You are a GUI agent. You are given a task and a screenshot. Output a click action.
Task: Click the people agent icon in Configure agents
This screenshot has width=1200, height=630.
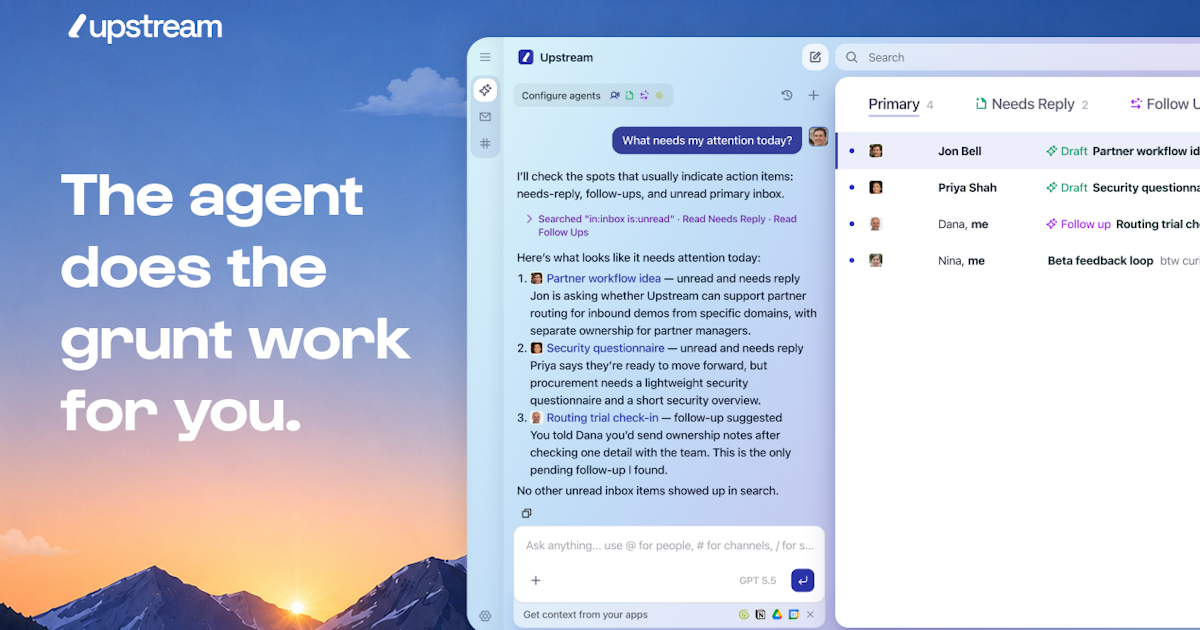coord(615,96)
